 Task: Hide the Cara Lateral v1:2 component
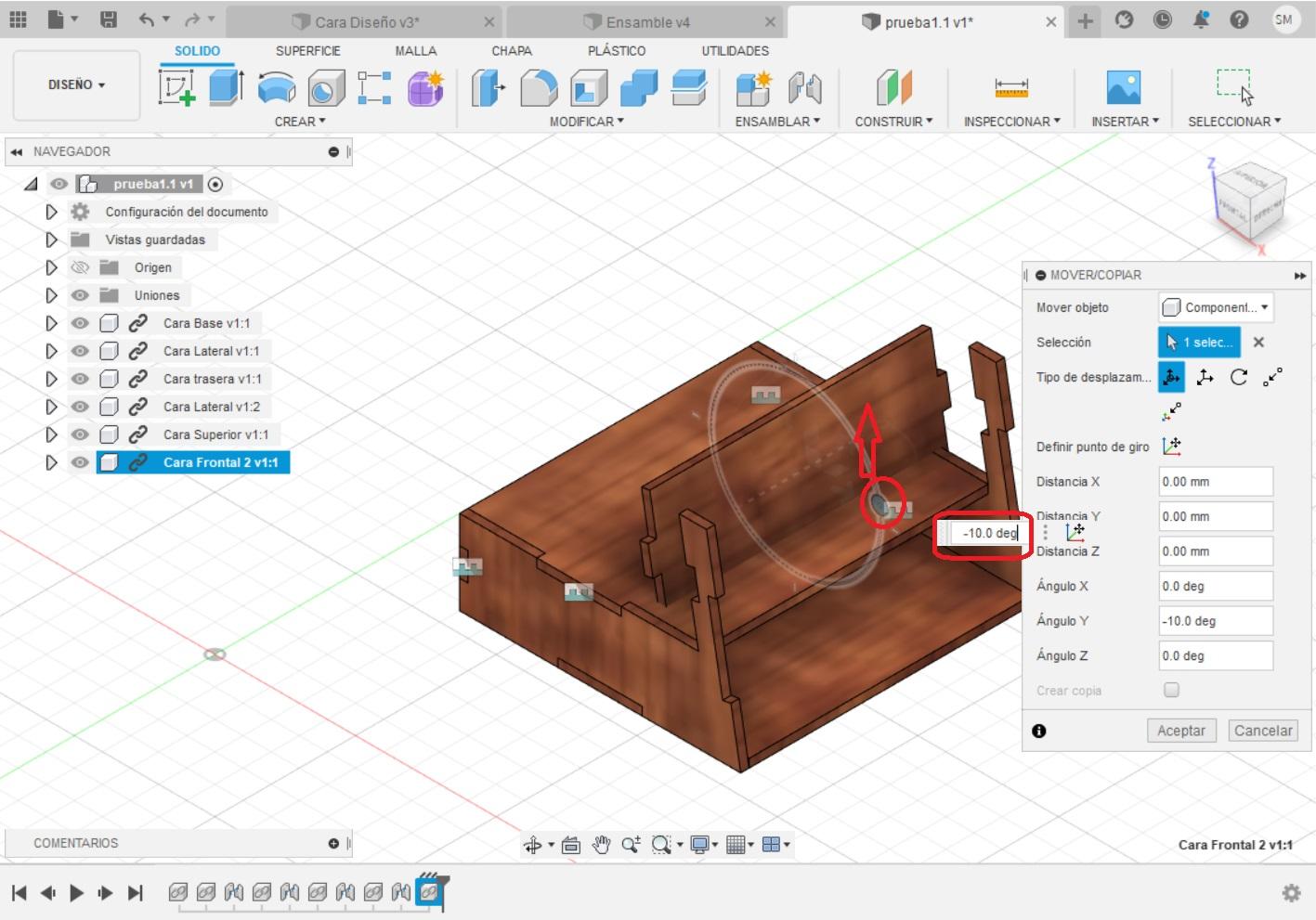[x=80, y=407]
